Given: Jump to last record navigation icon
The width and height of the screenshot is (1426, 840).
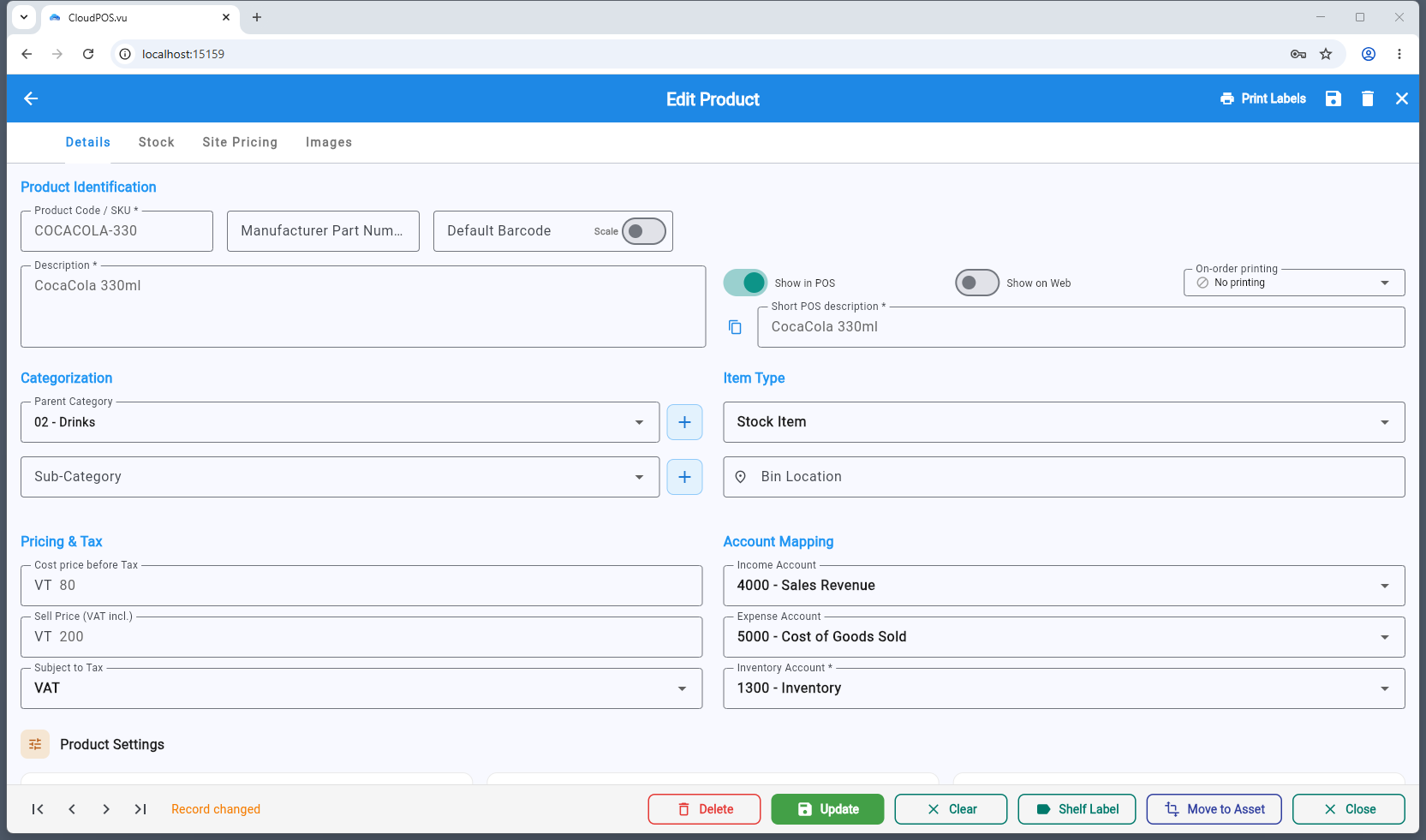Looking at the screenshot, I should pyautogui.click(x=140, y=809).
